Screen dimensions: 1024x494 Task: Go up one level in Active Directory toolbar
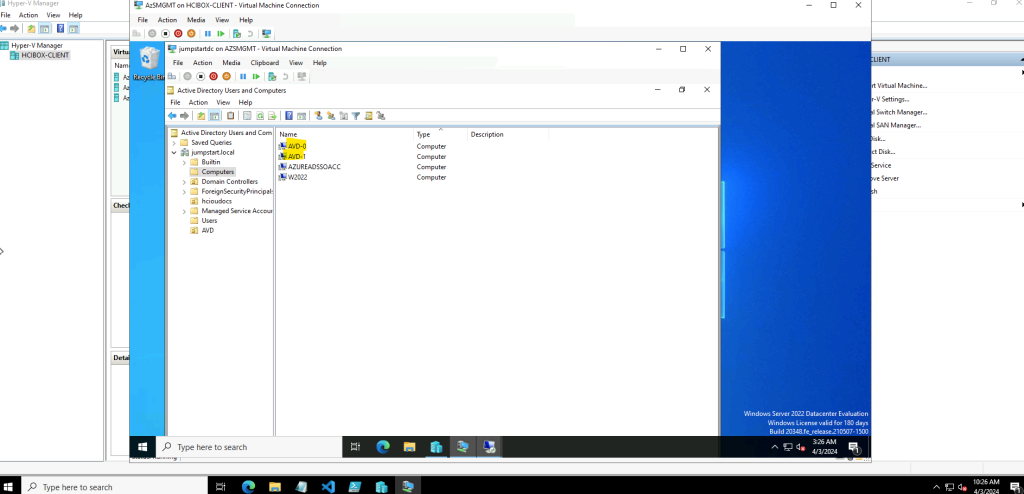201,116
